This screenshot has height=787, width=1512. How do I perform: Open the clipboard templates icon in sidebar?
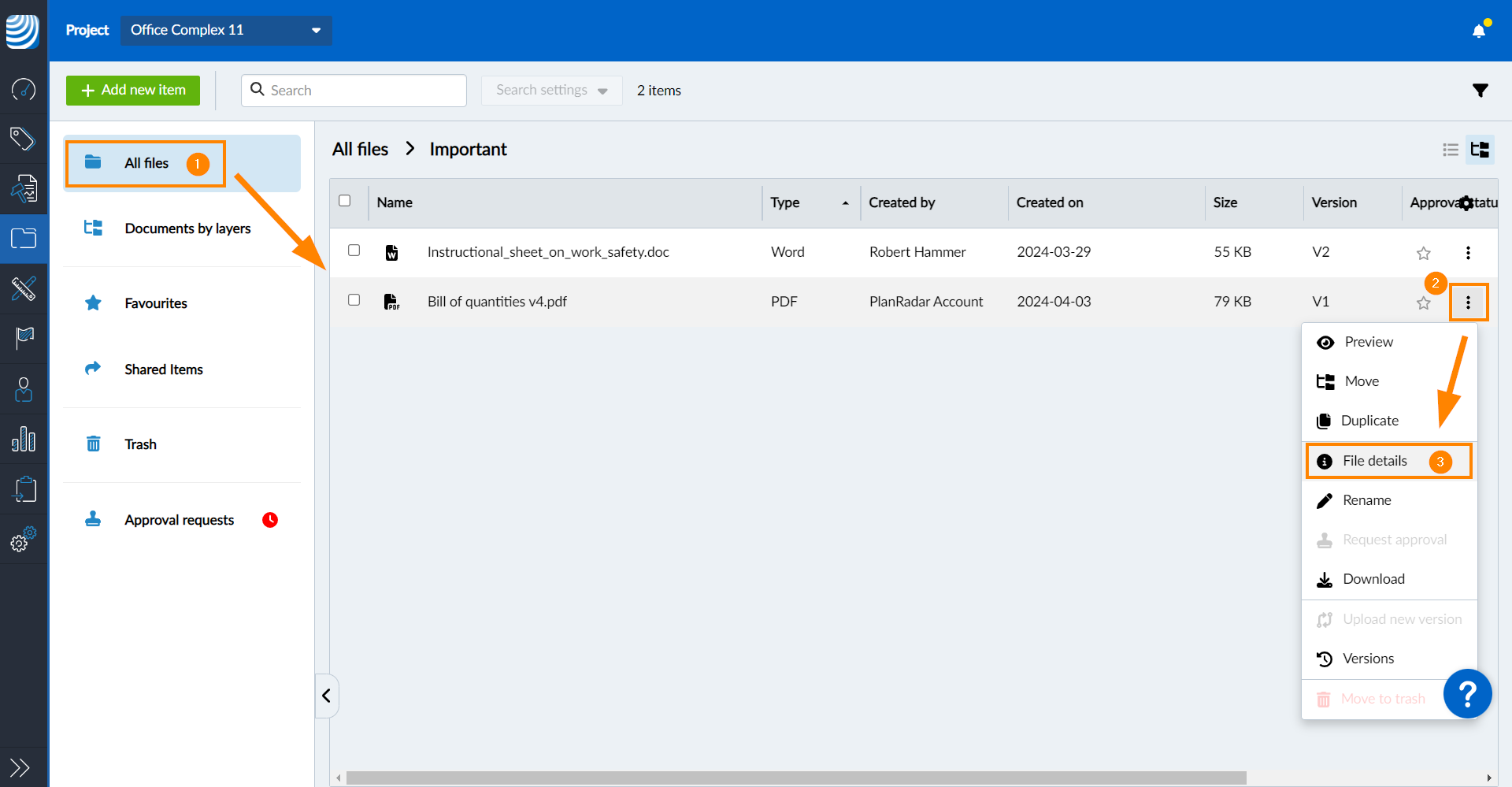(24, 488)
